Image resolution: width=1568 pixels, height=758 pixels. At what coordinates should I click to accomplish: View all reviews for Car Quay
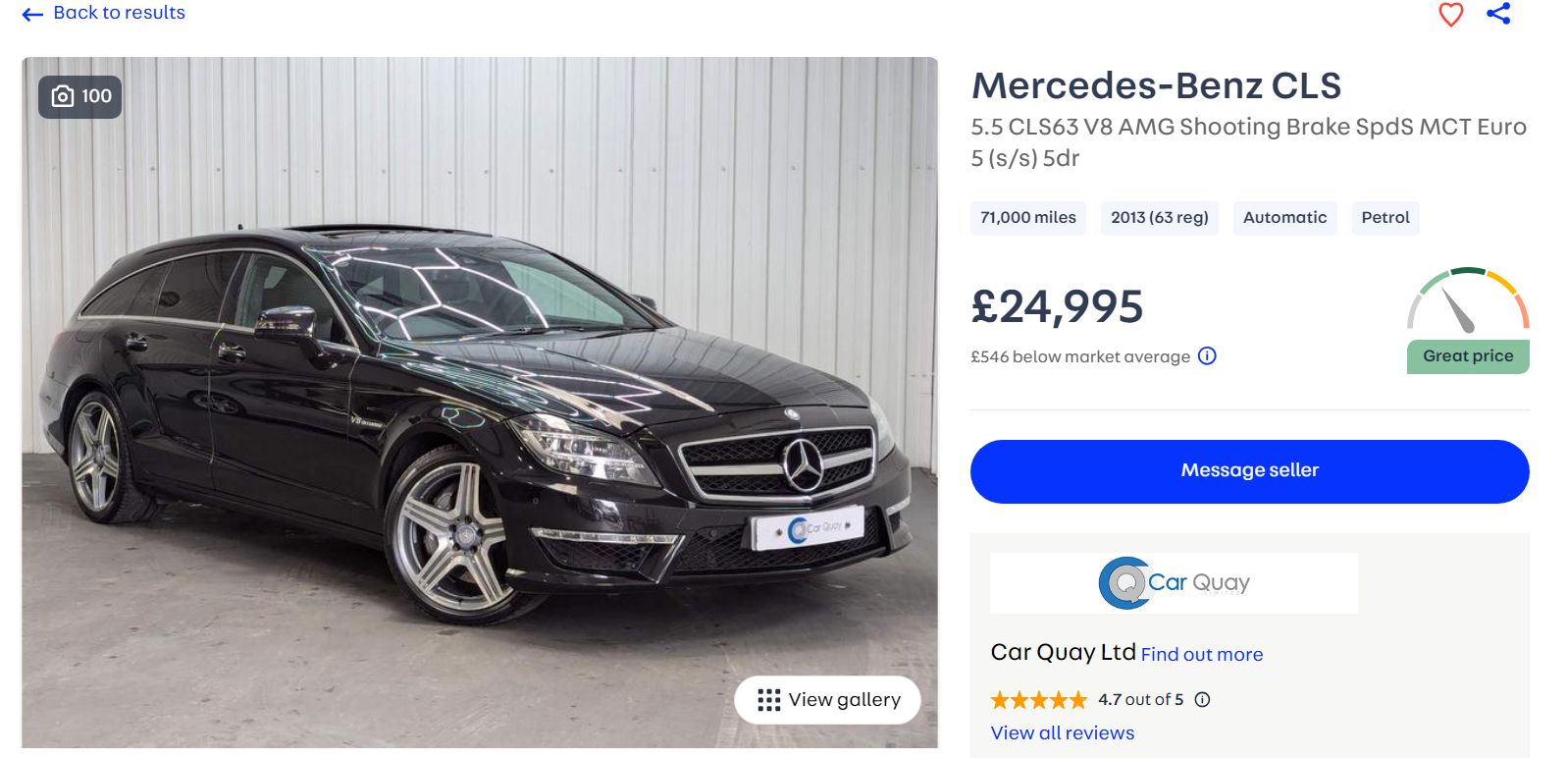point(1062,733)
